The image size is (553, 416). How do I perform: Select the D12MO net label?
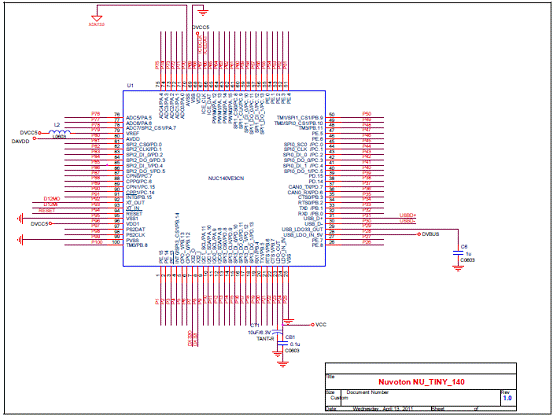[52, 199]
